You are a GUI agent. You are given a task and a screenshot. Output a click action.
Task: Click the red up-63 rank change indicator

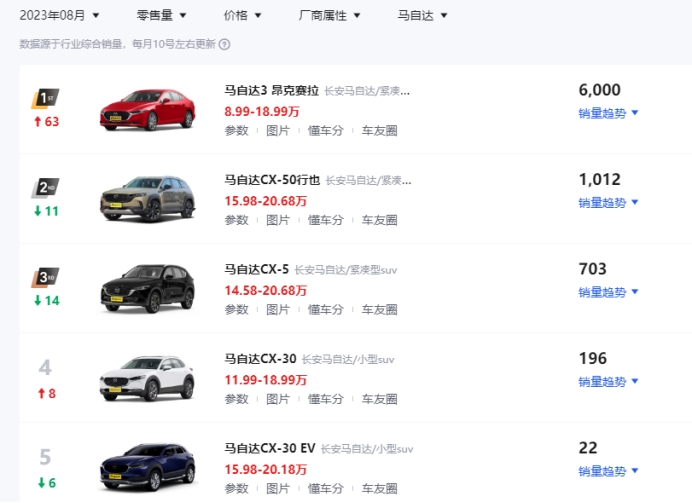coord(46,122)
